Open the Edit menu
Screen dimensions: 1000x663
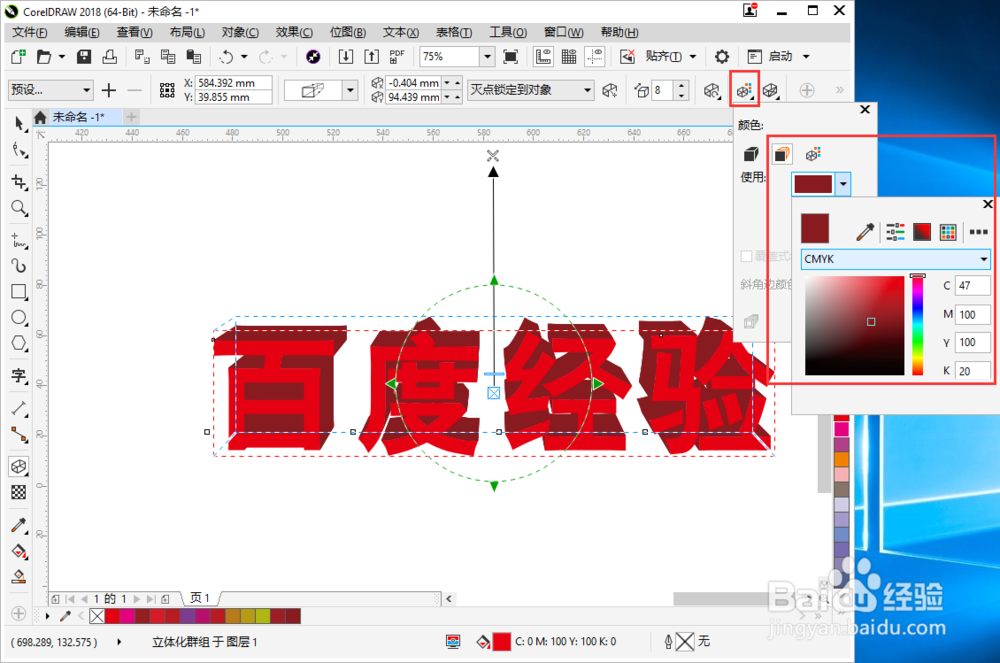(82, 32)
